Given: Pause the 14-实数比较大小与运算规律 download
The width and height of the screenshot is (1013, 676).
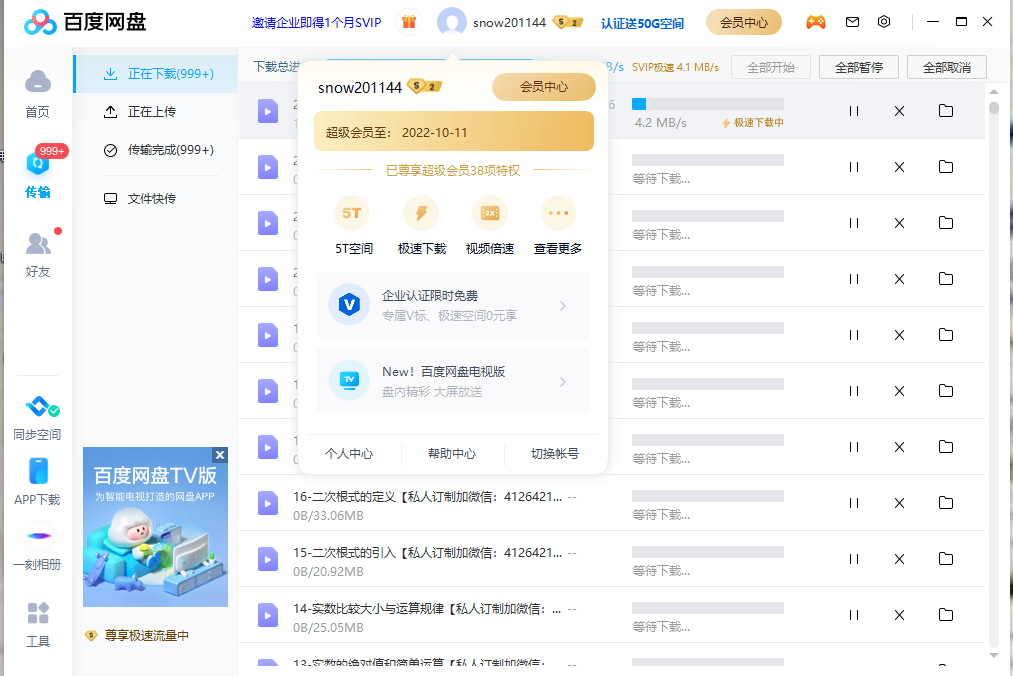Looking at the screenshot, I should 853,615.
